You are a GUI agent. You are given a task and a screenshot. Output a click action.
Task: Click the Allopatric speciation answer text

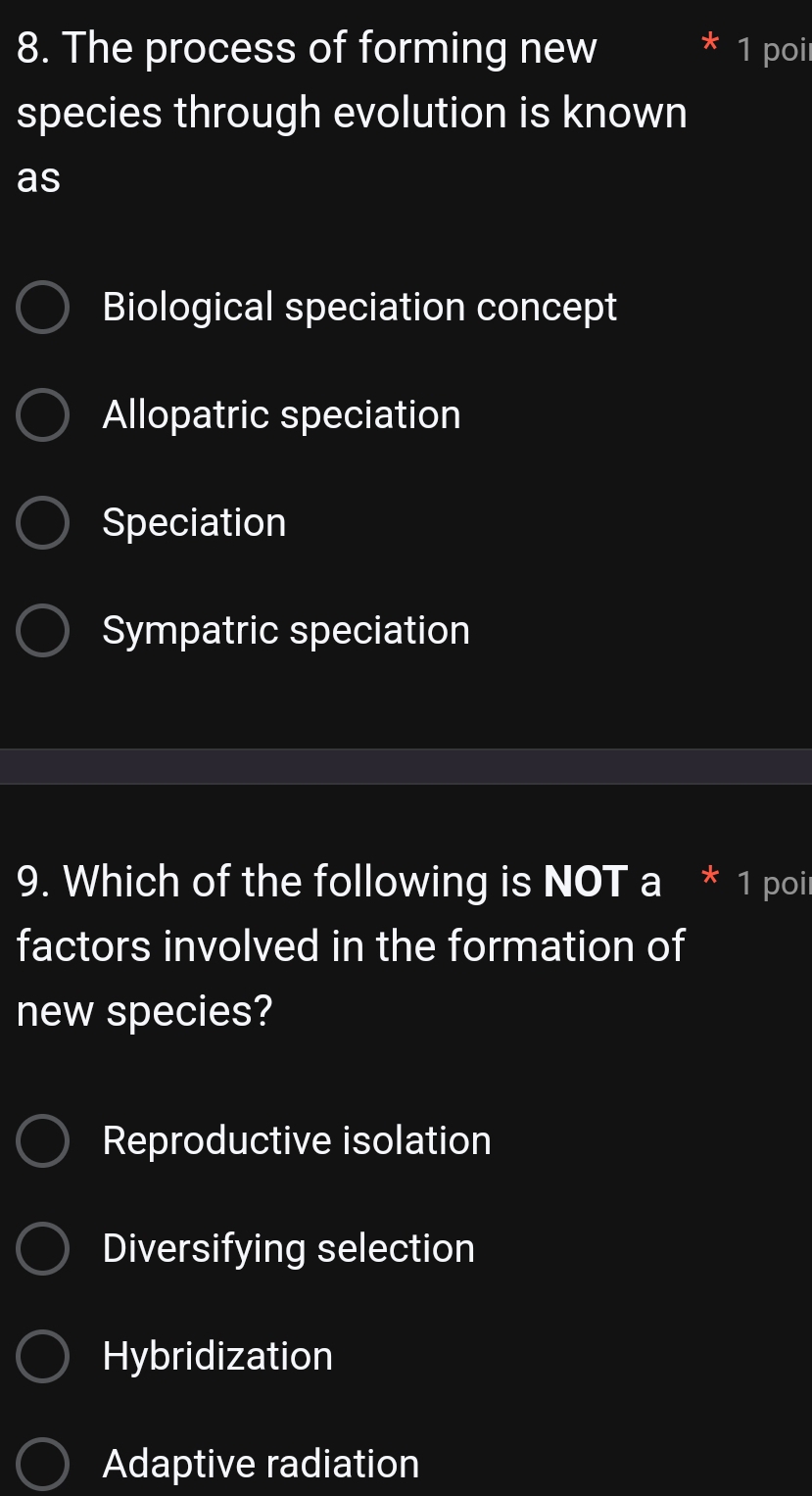(x=281, y=414)
